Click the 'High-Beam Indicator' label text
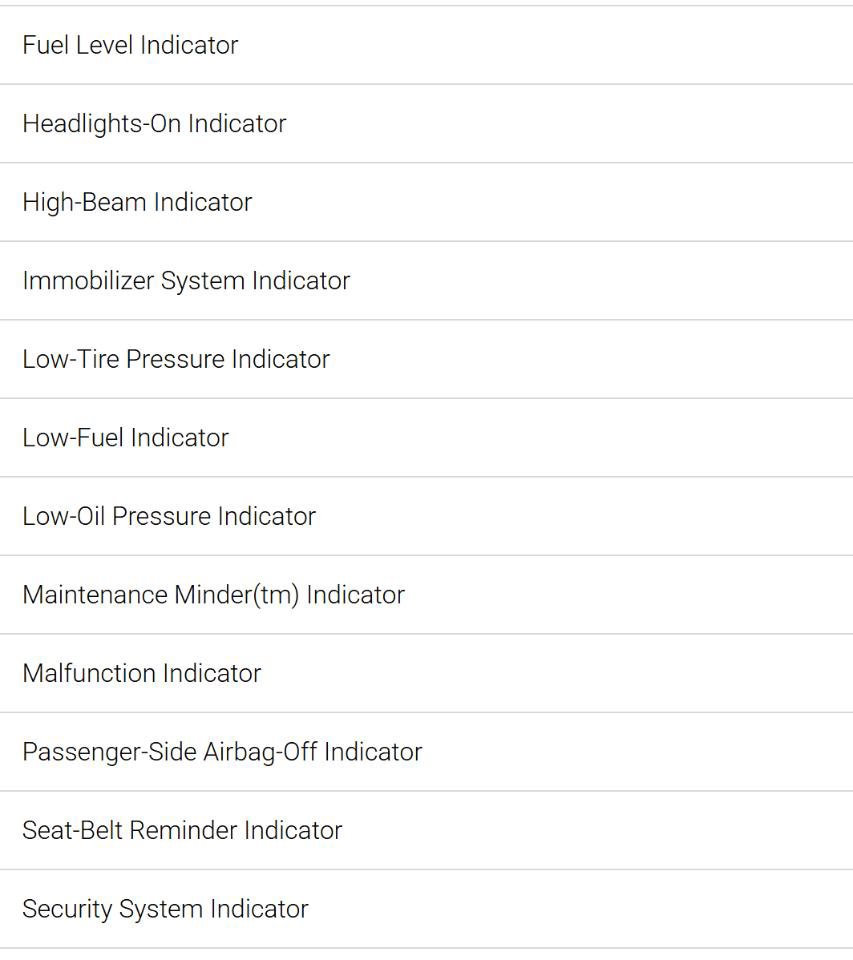853x960 pixels. pyautogui.click(x=137, y=203)
